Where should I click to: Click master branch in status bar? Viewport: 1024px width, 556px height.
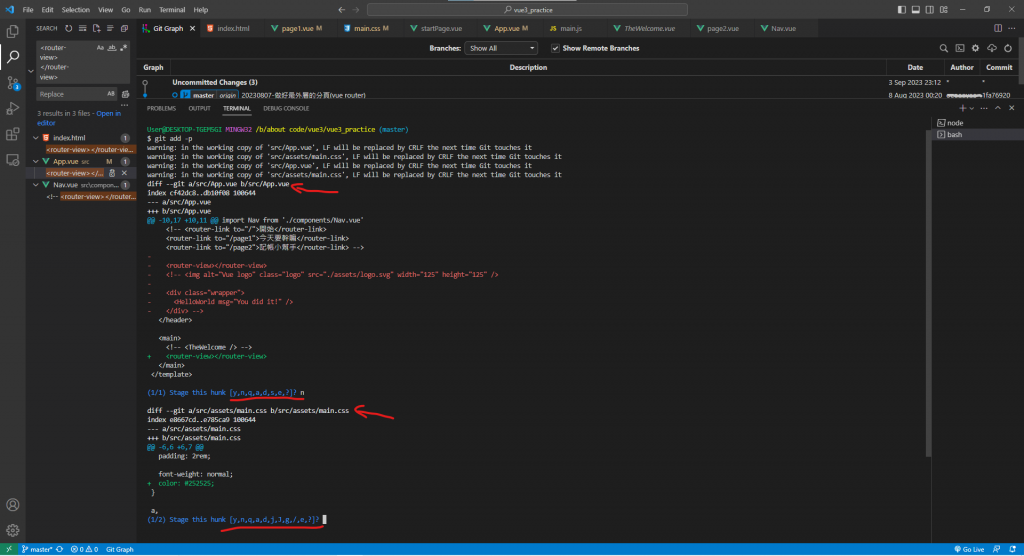click(37, 549)
